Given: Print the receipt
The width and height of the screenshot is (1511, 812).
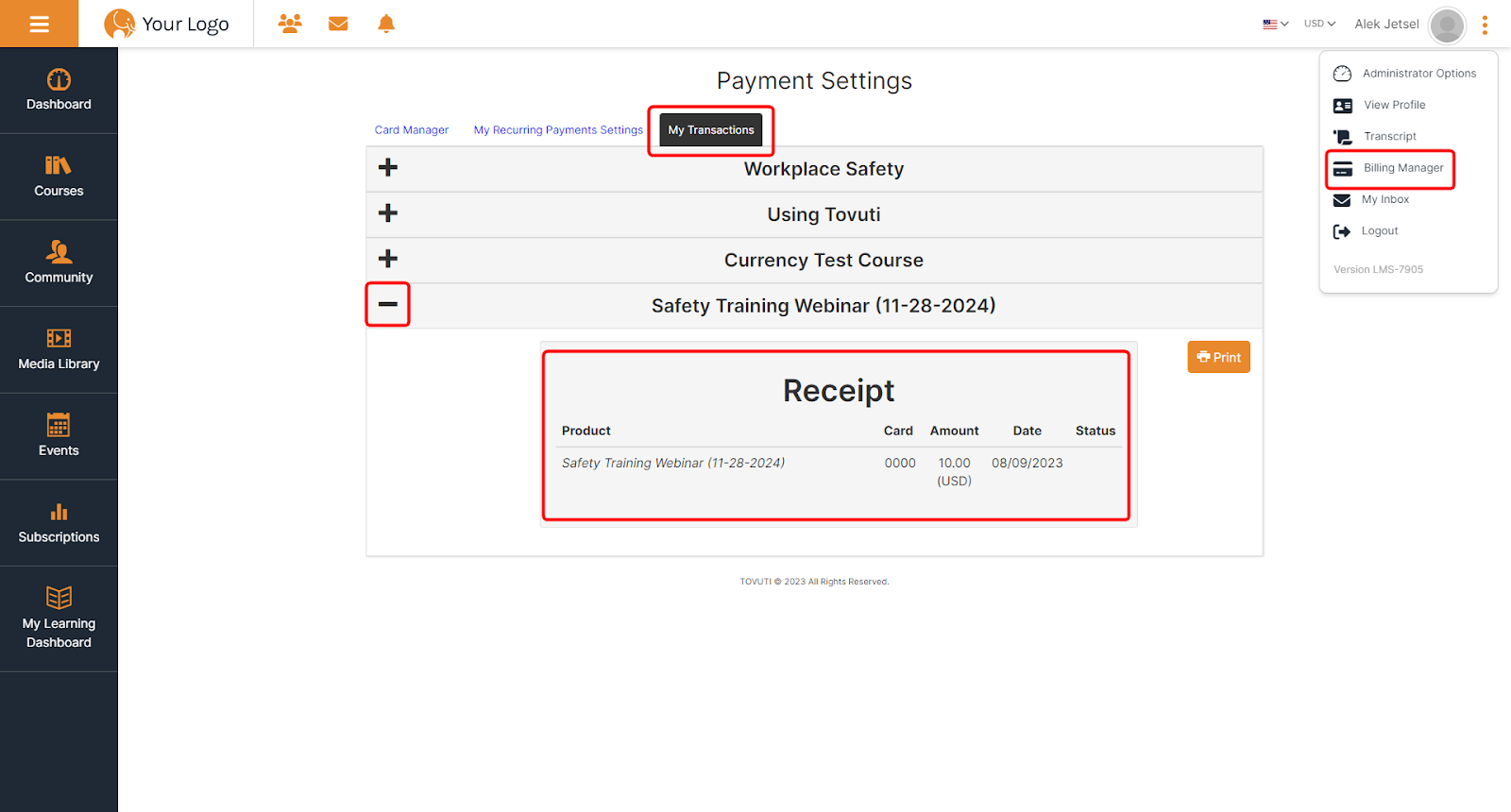Looking at the screenshot, I should pos(1218,357).
